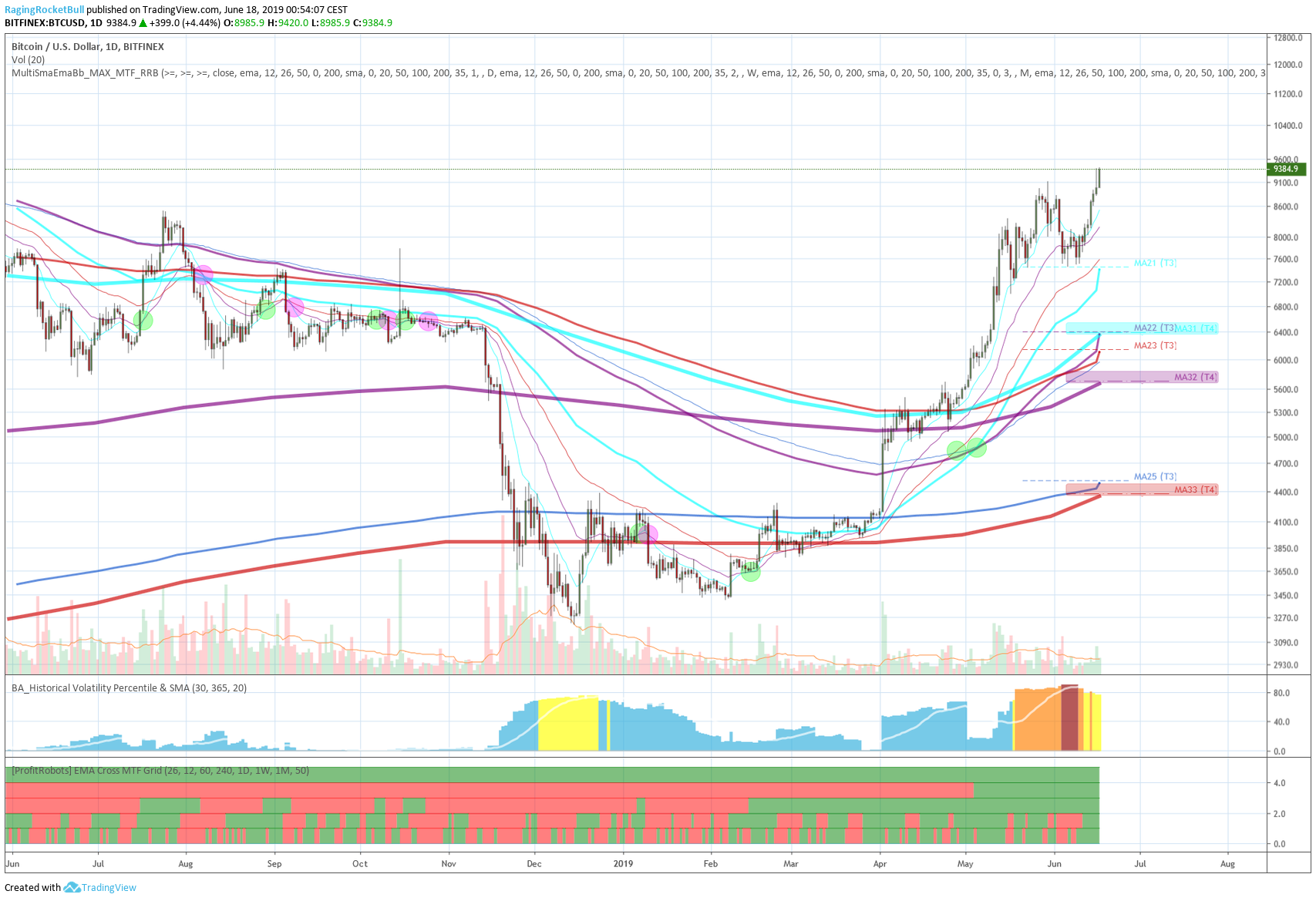Click the yellow block in volatility panel
The width and height of the screenshot is (1316, 901).
568,724
